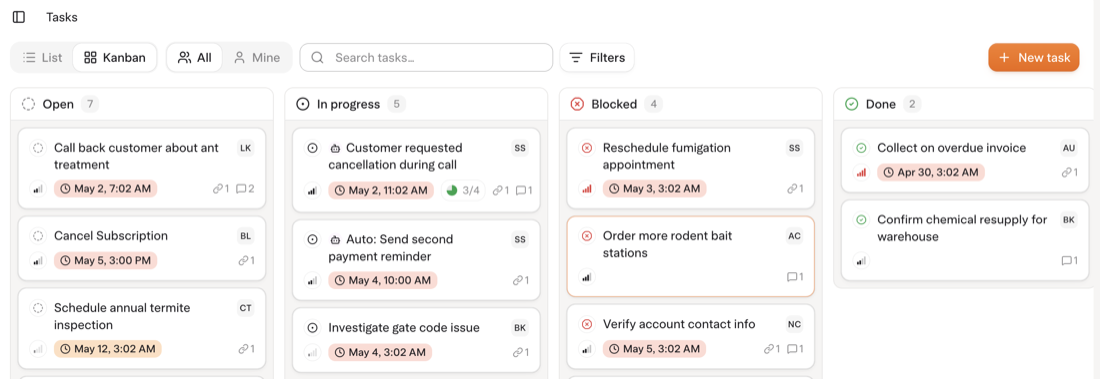Image resolution: width=1100 pixels, height=379 pixels.
Task: Click the In progress column status icon
Action: click(303, 105)
